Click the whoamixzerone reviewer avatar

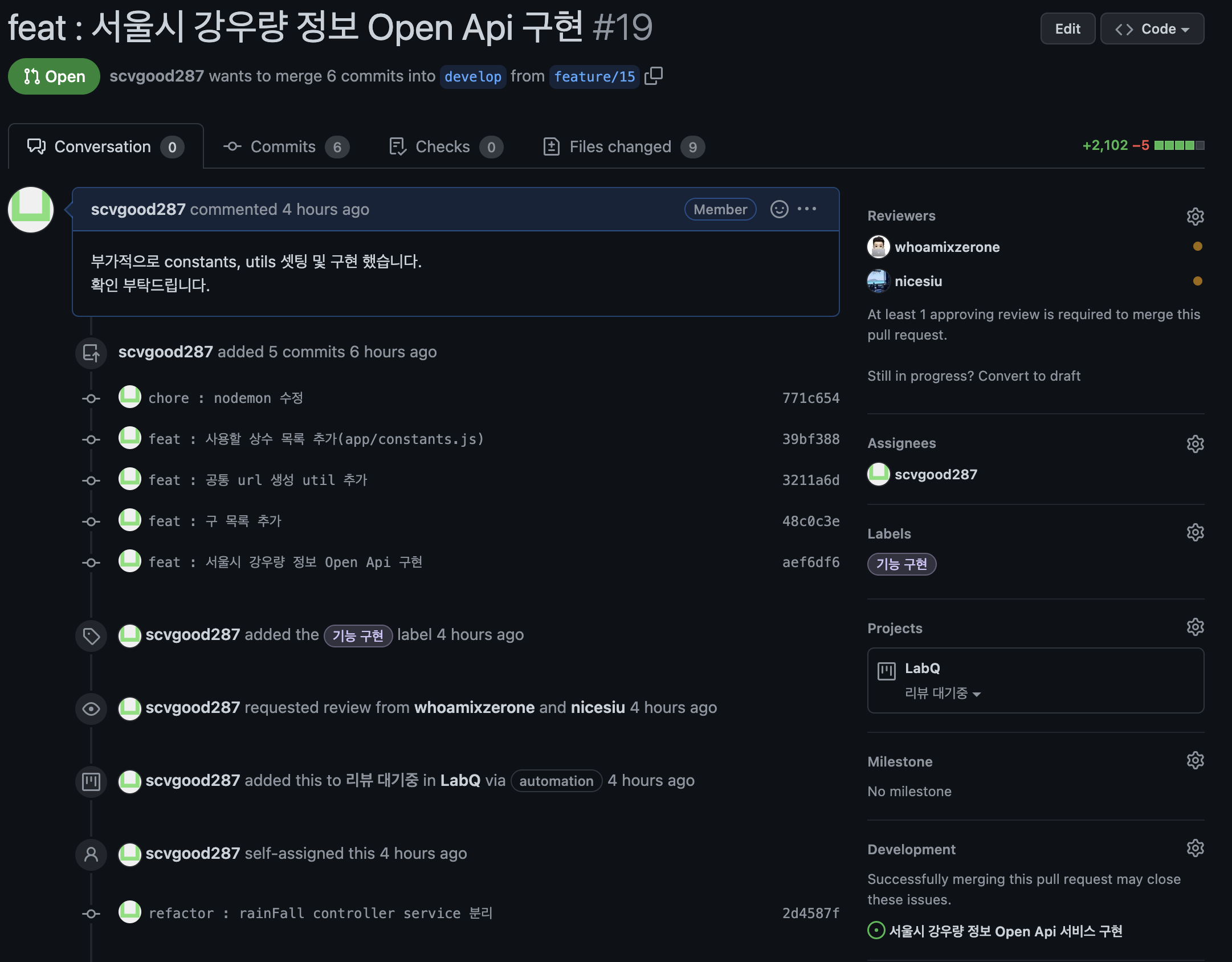(x=878, y=247)
